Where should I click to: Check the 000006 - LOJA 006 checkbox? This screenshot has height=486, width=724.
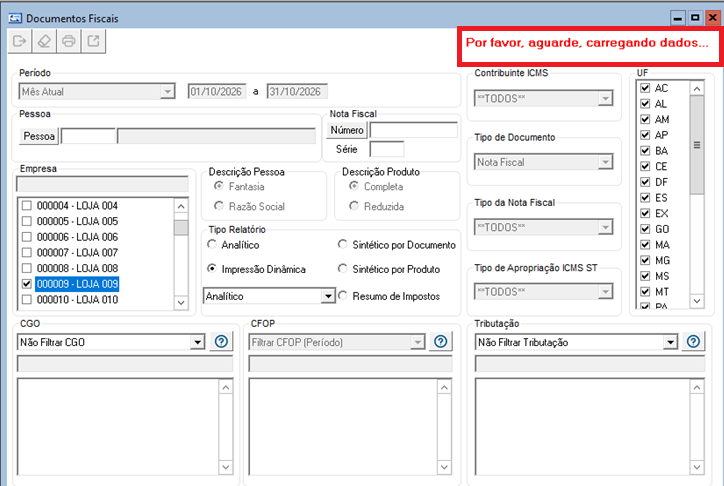[27, 237]
